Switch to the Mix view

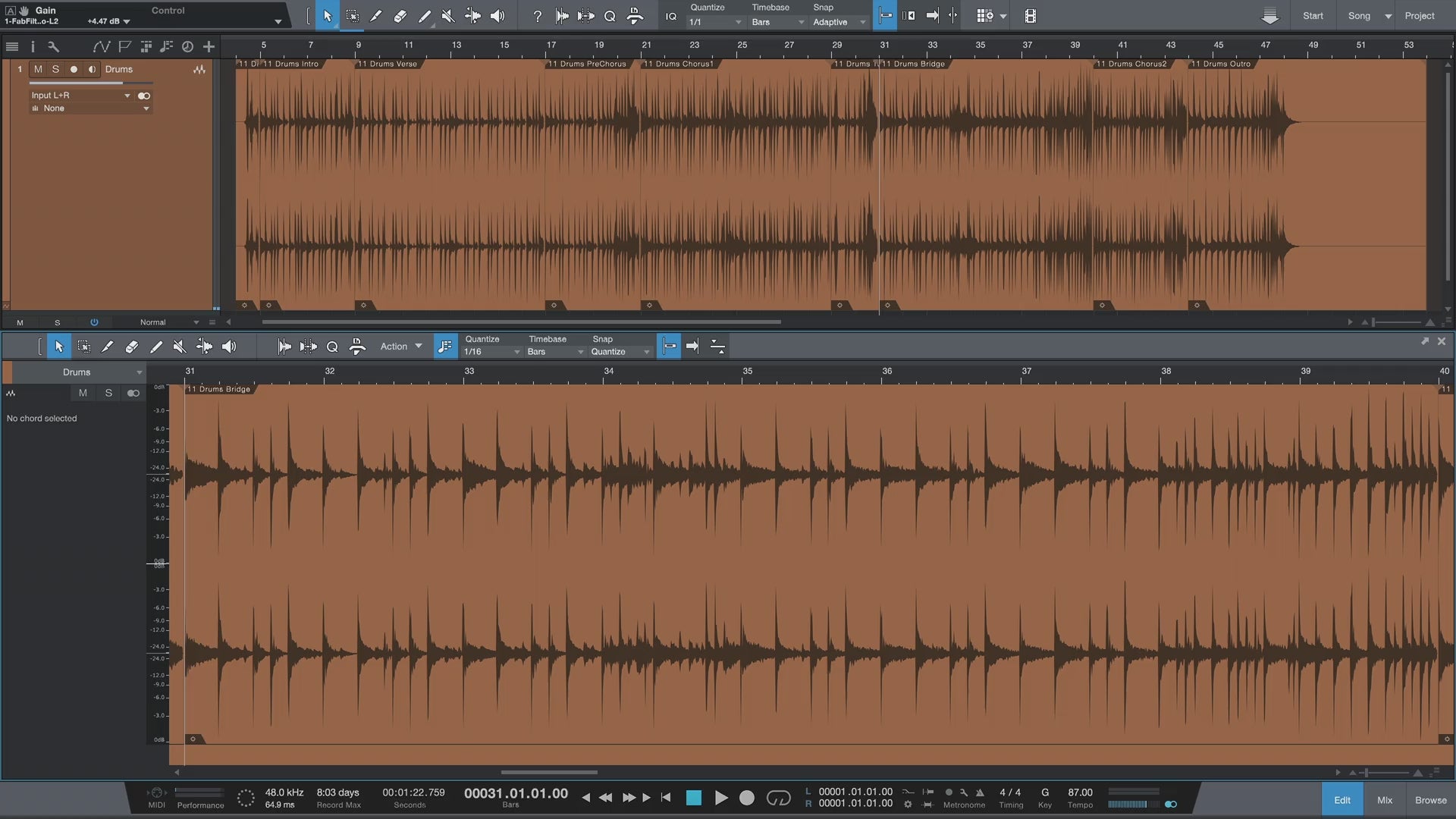[x=1385, y=800]
